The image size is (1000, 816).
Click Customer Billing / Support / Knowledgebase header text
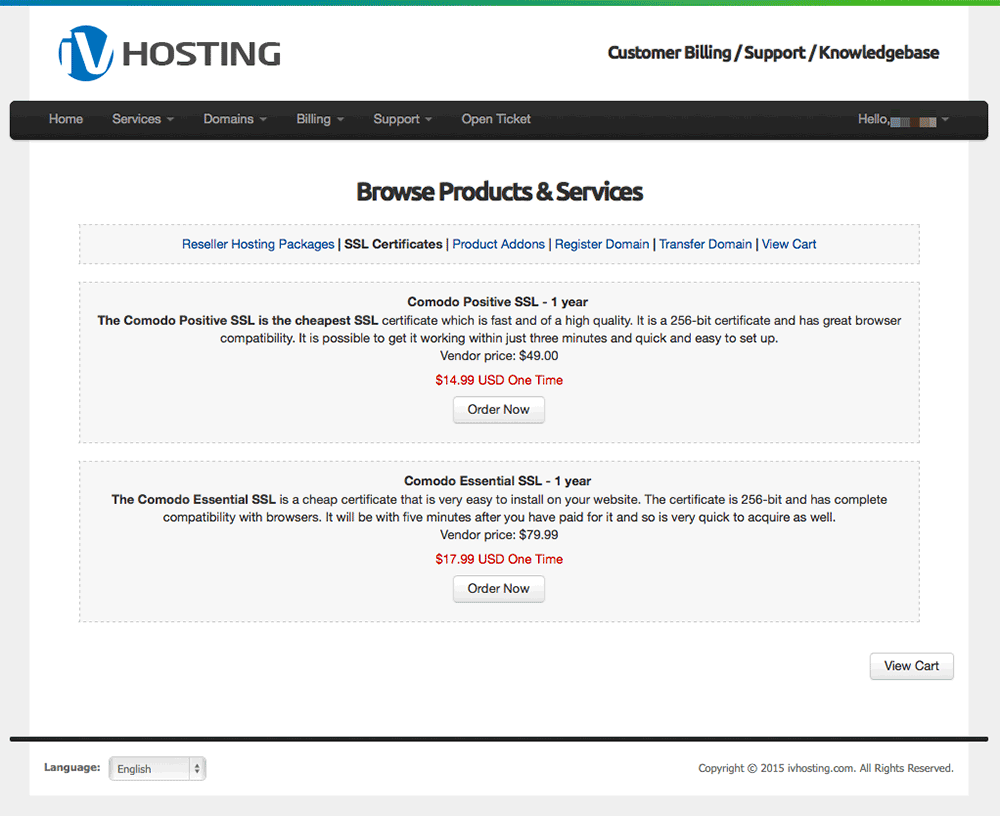click(773, 53)
